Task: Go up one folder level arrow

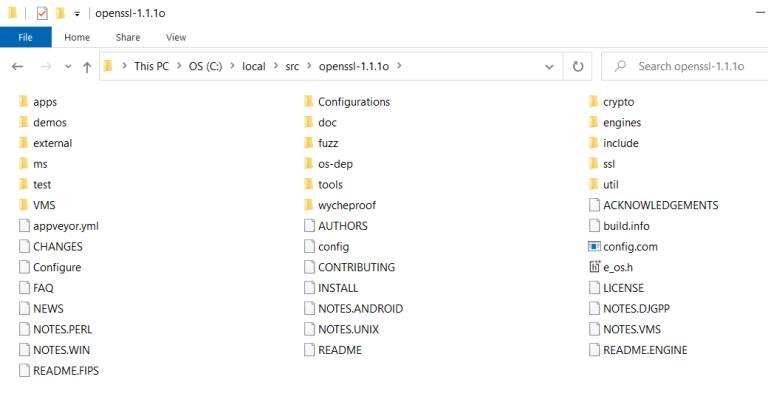Action: click(x=87, y=67)
